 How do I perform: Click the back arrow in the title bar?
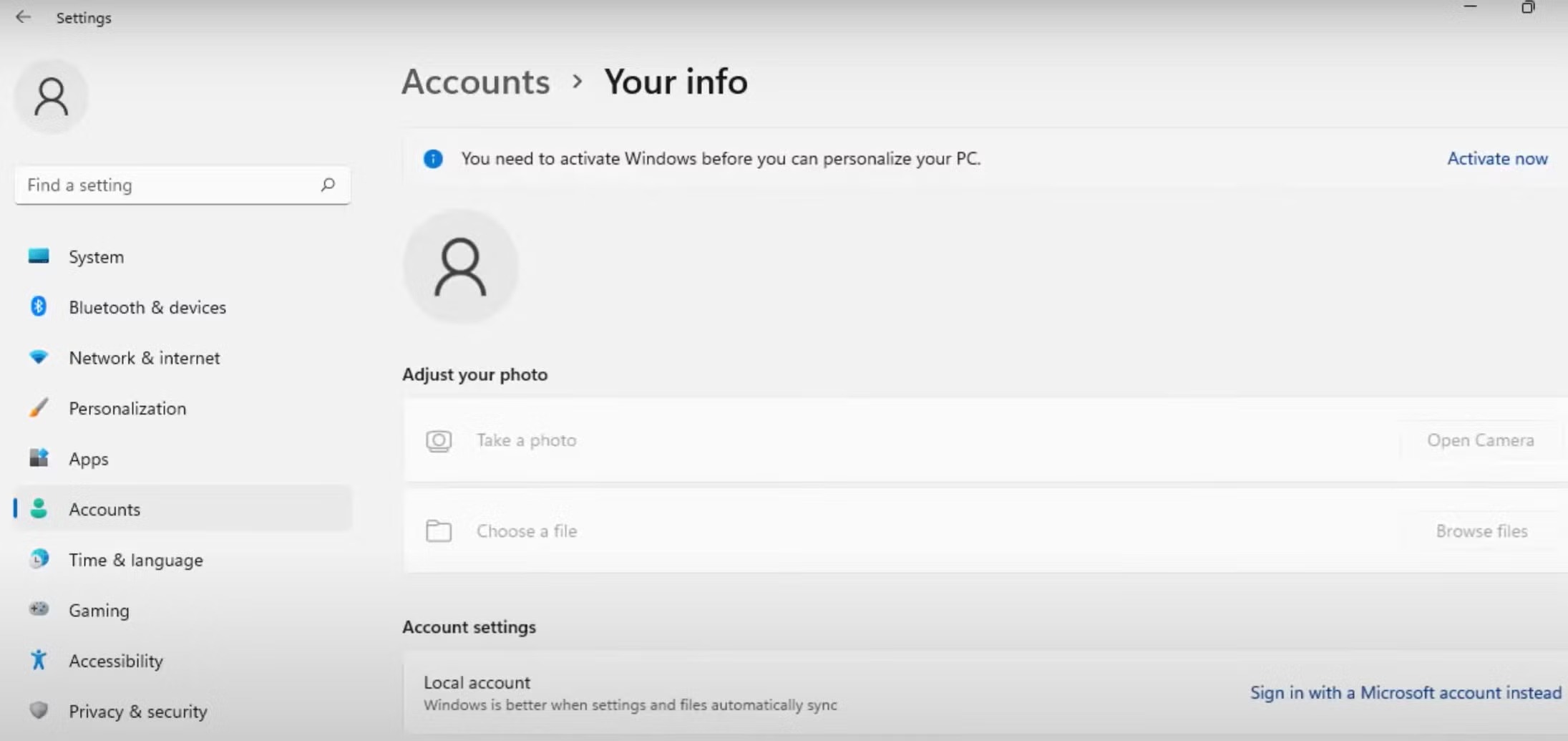(24, 16)
